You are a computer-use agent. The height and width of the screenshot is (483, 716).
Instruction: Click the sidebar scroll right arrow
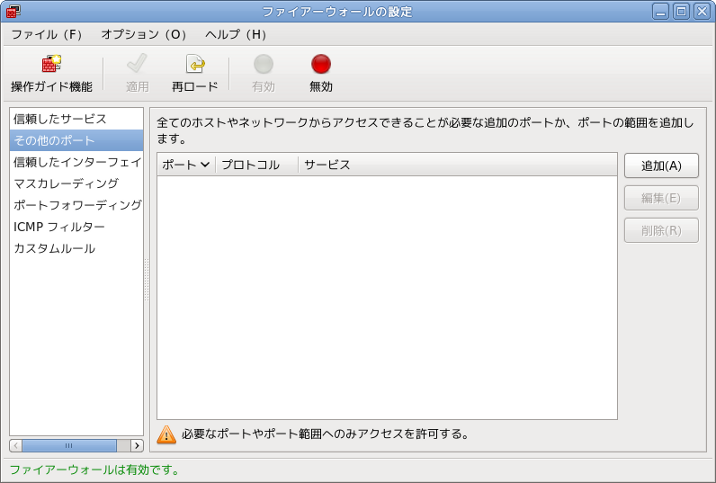(137, 446)
